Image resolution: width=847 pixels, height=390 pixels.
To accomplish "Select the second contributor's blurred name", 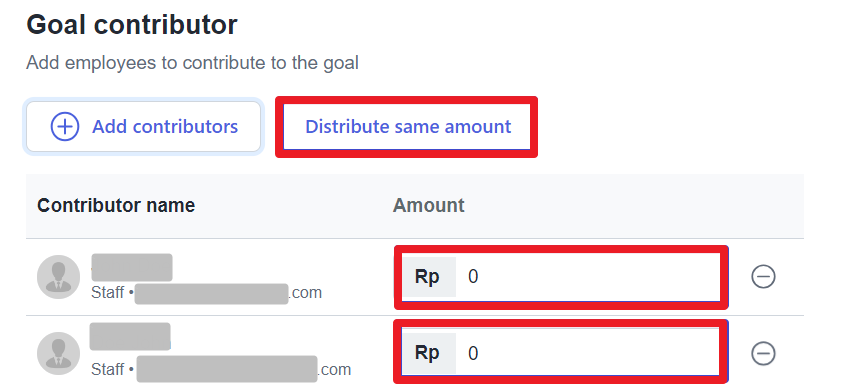I will pyautogui.click(x=130, y=337).
